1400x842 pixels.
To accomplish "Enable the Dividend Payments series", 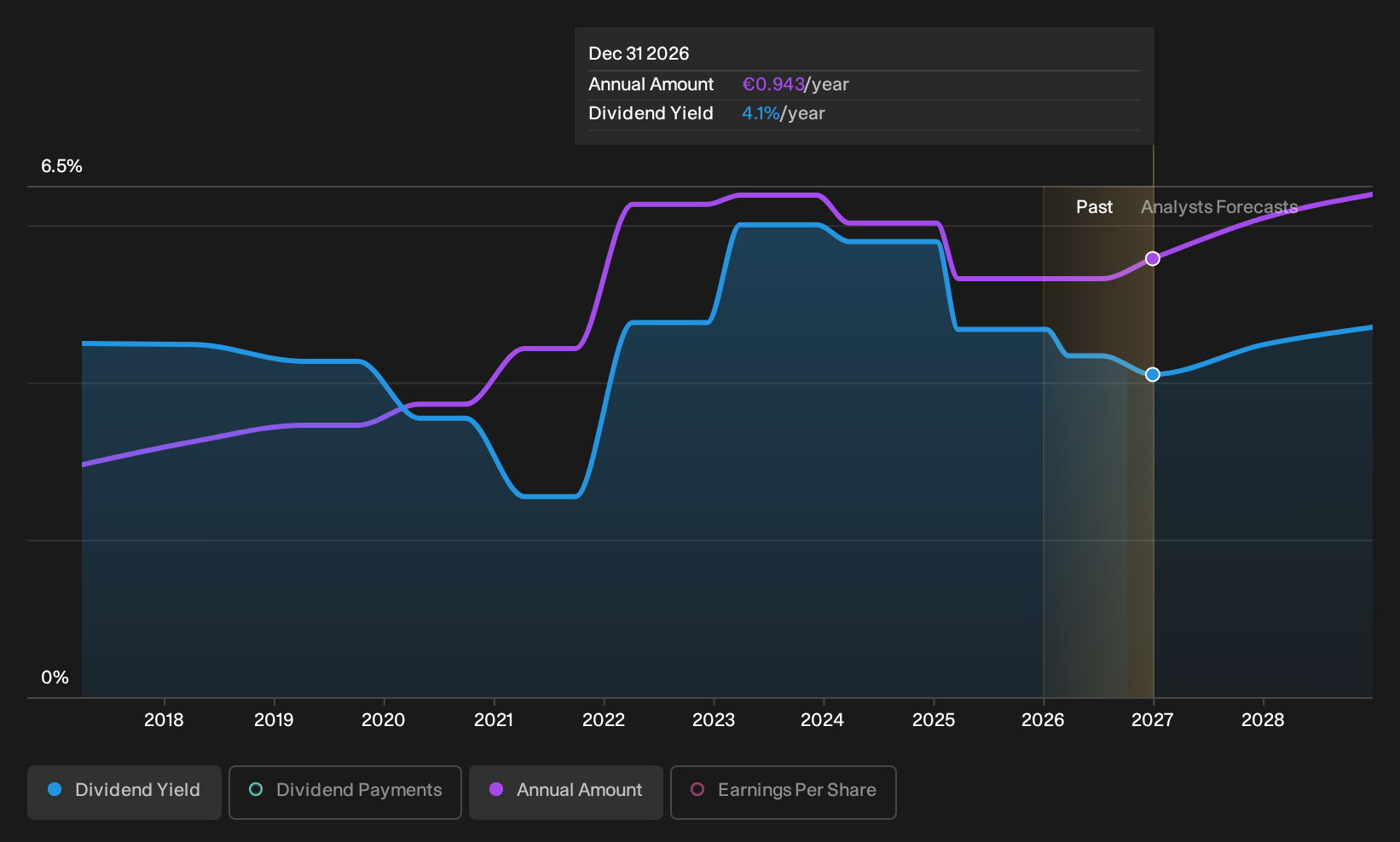I will tap(345, 792).
